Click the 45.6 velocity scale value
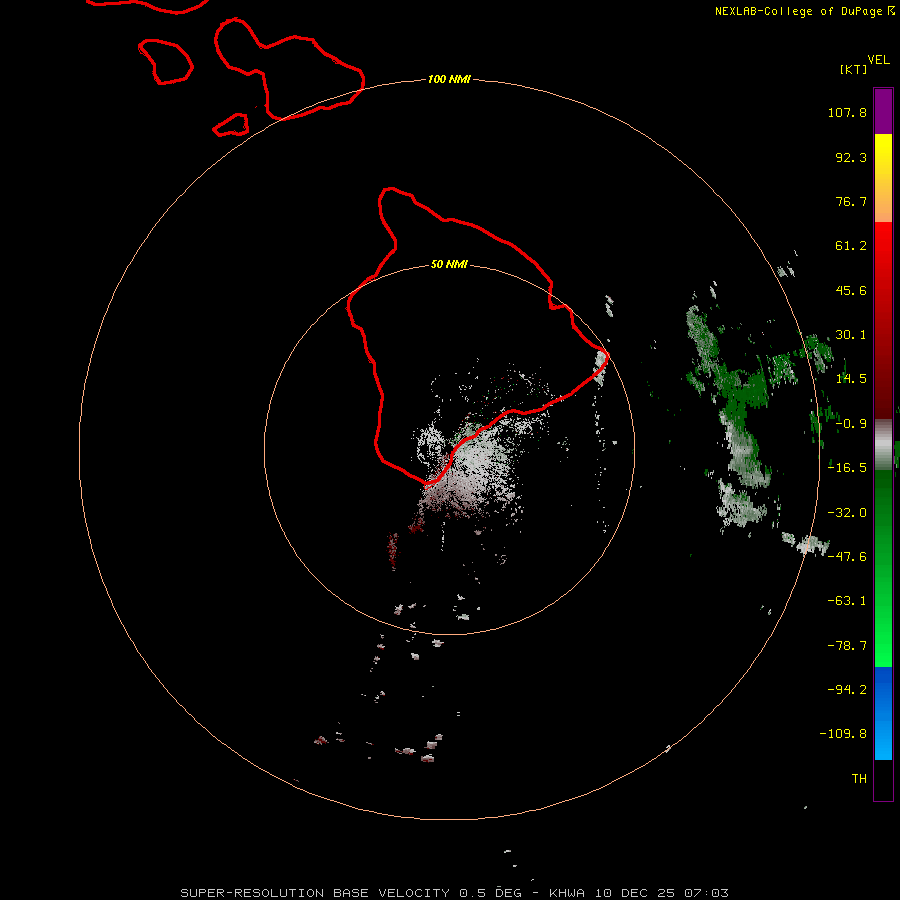The height and width of the screenshot is (900, 900). tap(851, 290)
